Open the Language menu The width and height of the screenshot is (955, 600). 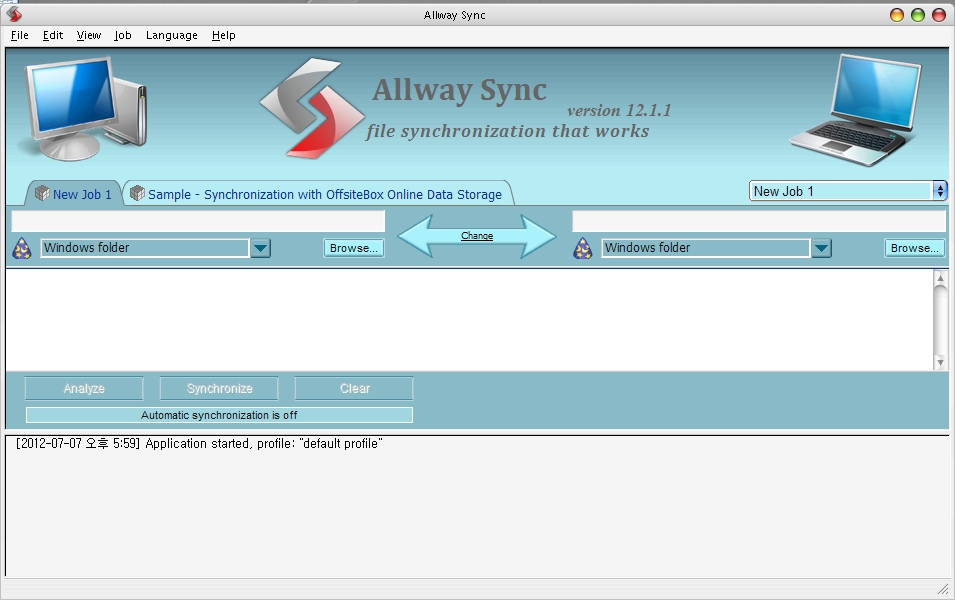tap(172, 35)
